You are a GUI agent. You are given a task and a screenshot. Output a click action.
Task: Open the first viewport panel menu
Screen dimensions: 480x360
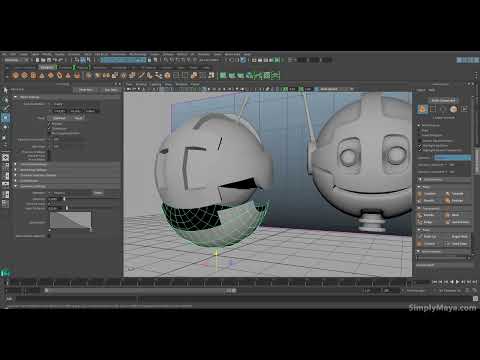(129, 84)
